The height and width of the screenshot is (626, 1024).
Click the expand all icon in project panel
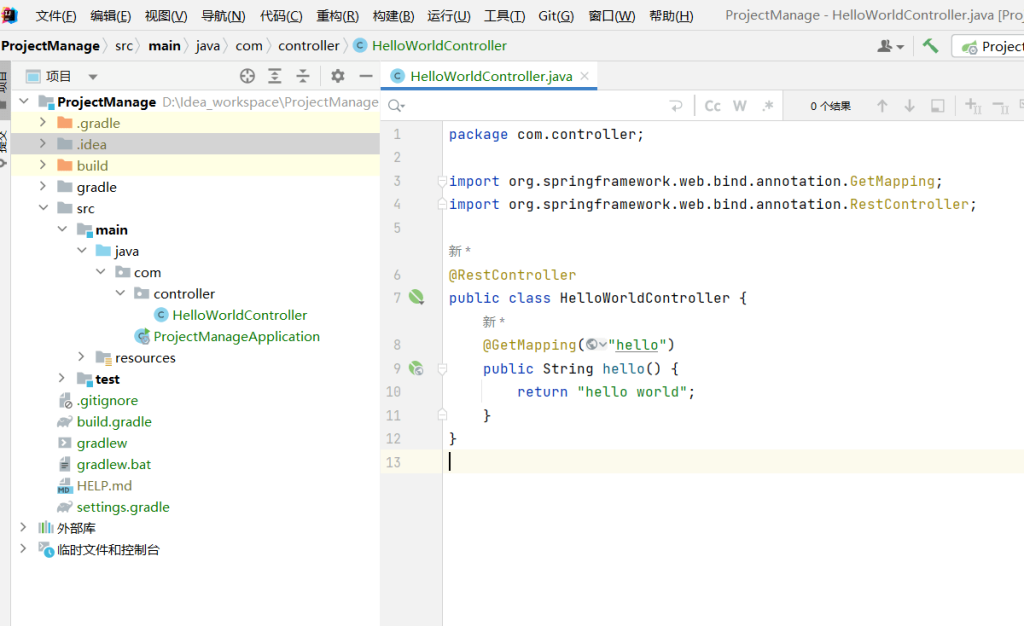[x=275, y=76]
